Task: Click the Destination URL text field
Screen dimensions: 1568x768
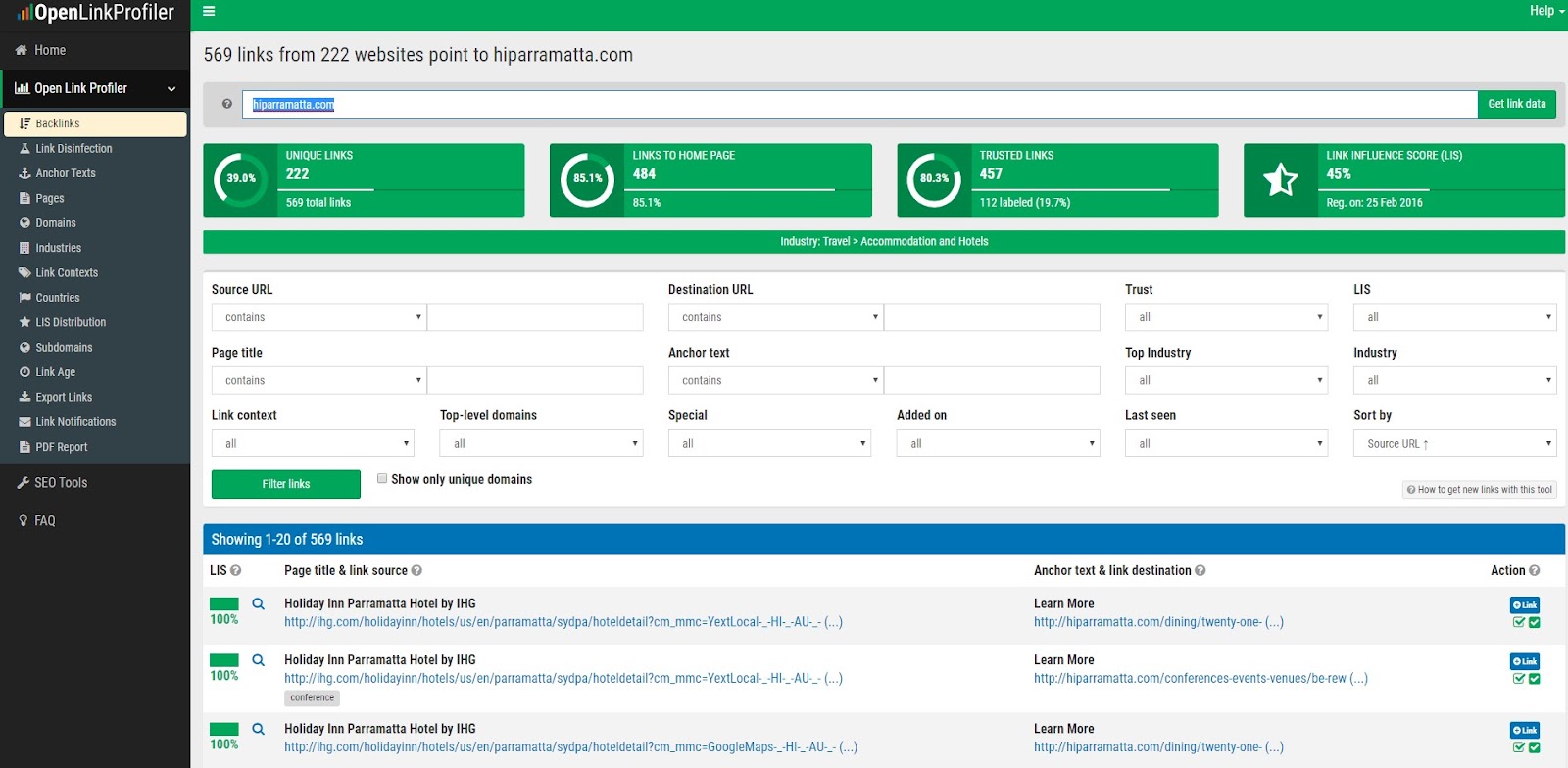Action: click(992, 317)
